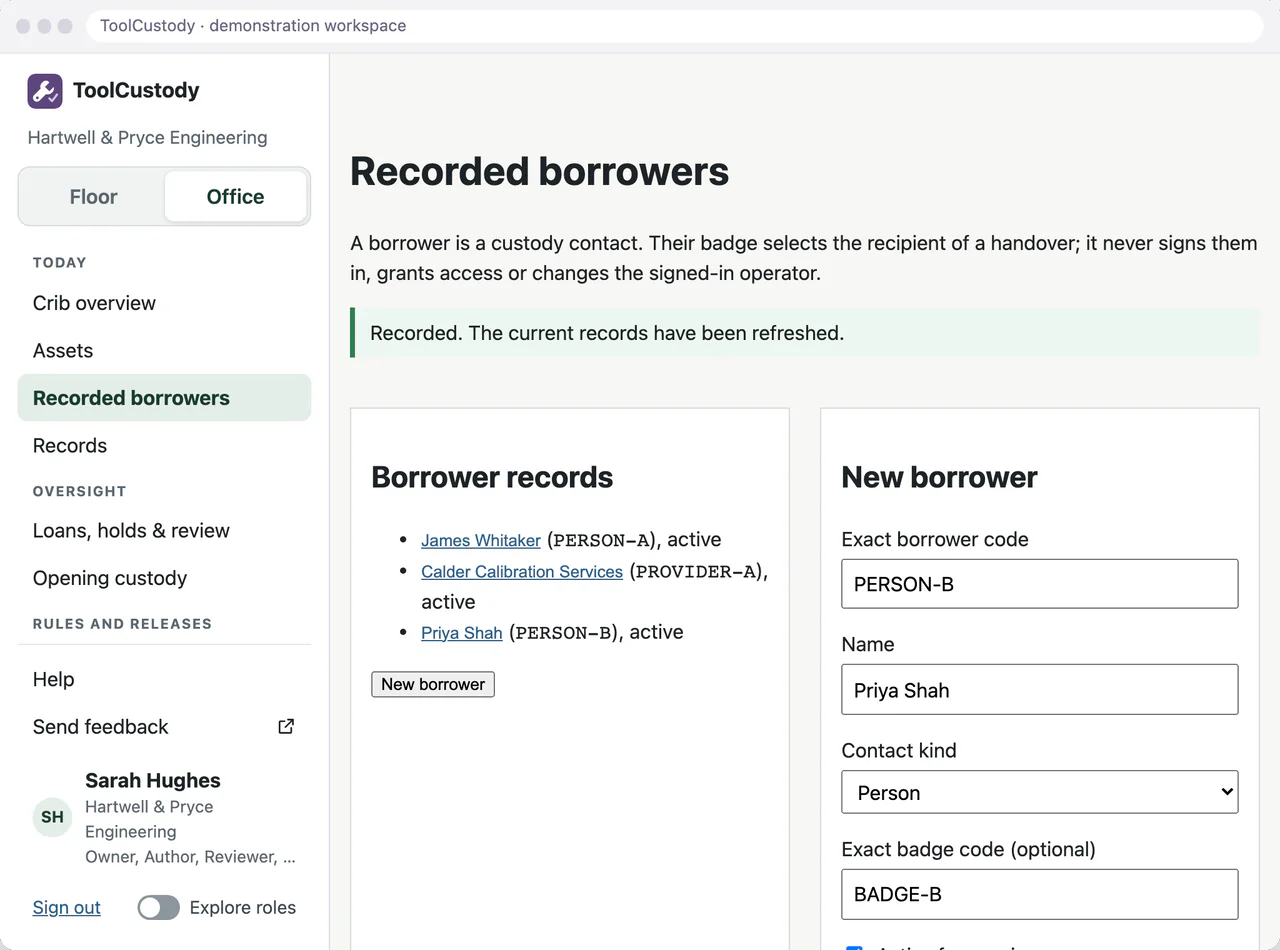Click the ToolCustody wrench logo icon

(45, 91)
